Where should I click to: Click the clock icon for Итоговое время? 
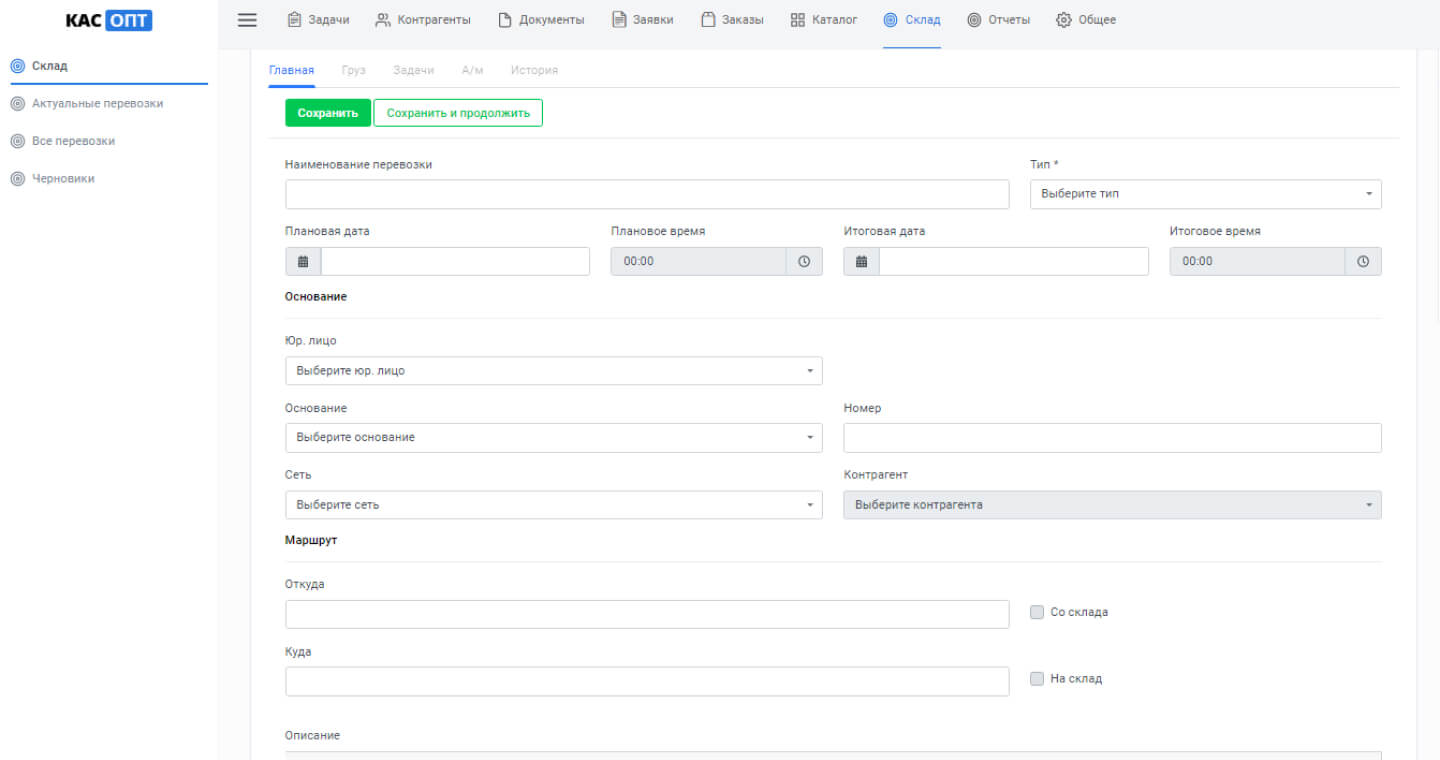1363,261
